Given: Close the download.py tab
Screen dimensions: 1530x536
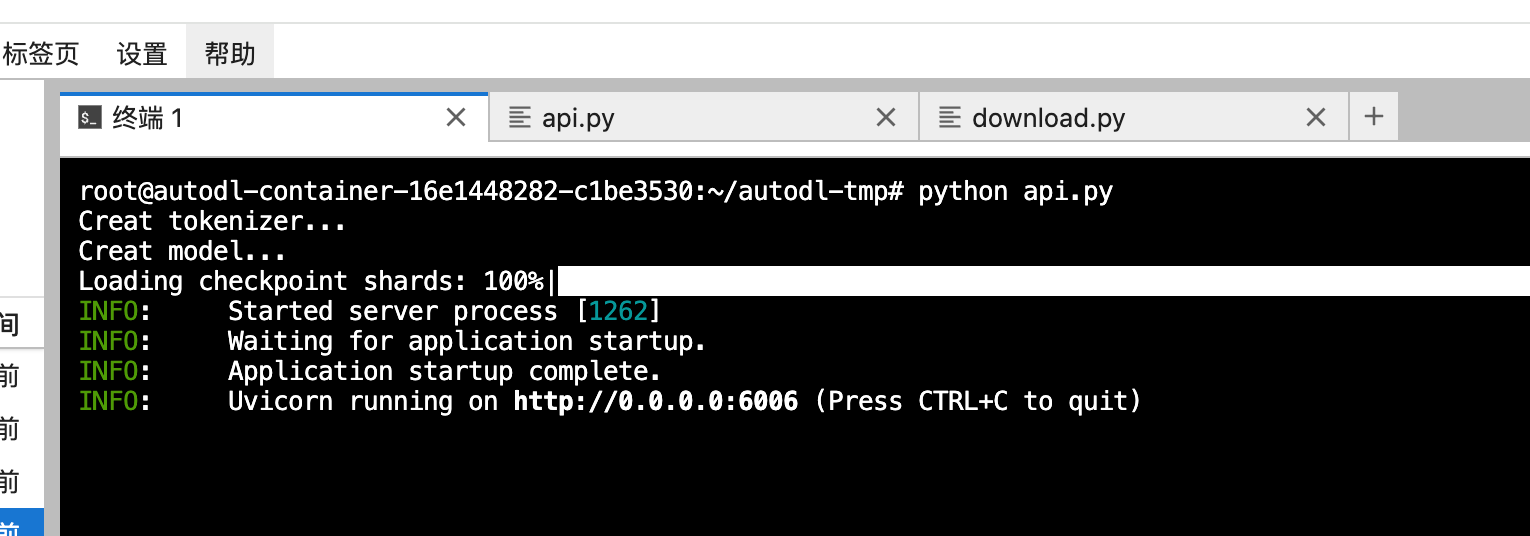Looking at the screenshot, I should 1316,118.
